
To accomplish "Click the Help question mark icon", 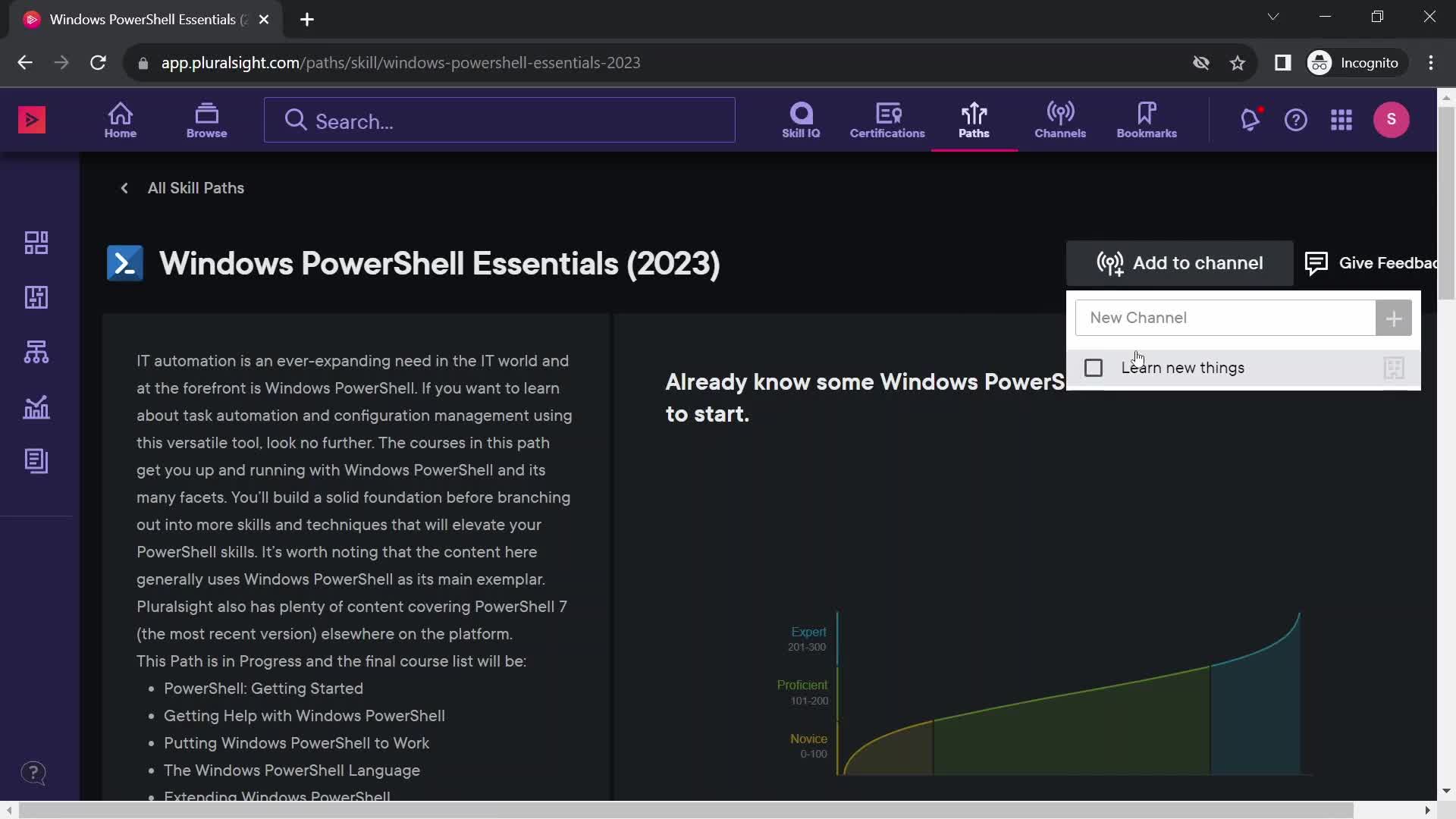I will pos(1296,120).
